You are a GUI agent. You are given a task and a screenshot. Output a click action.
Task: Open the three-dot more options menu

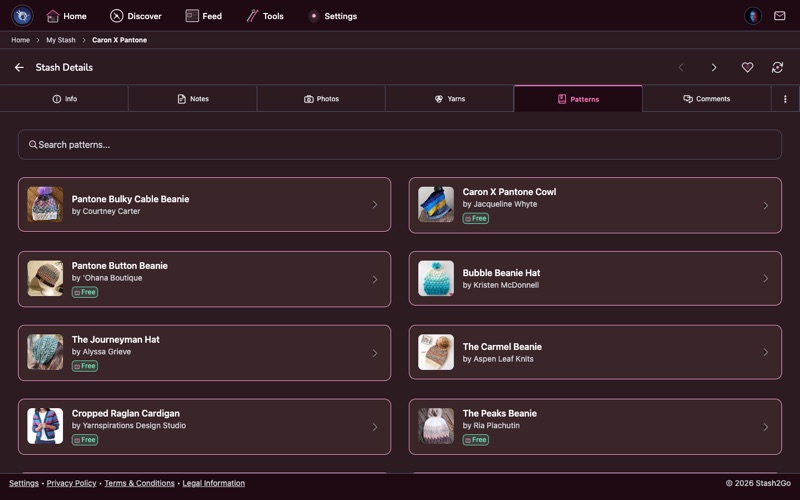point(785,99)
